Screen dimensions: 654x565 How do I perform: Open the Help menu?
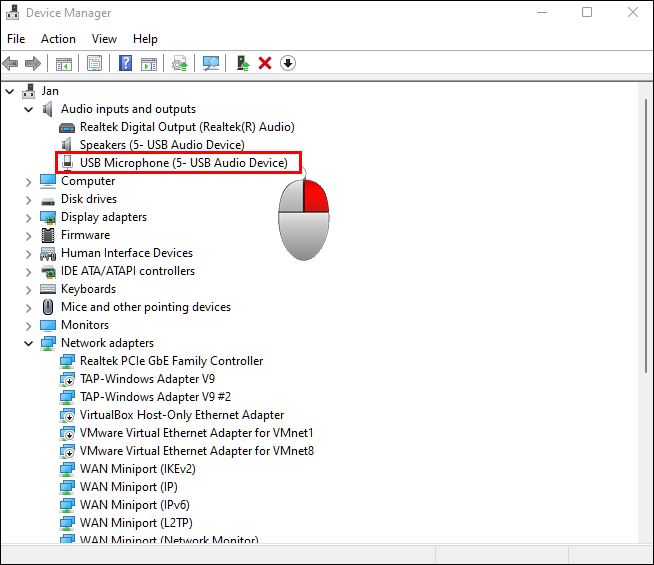pyautogui.click(x=145, y=39)
